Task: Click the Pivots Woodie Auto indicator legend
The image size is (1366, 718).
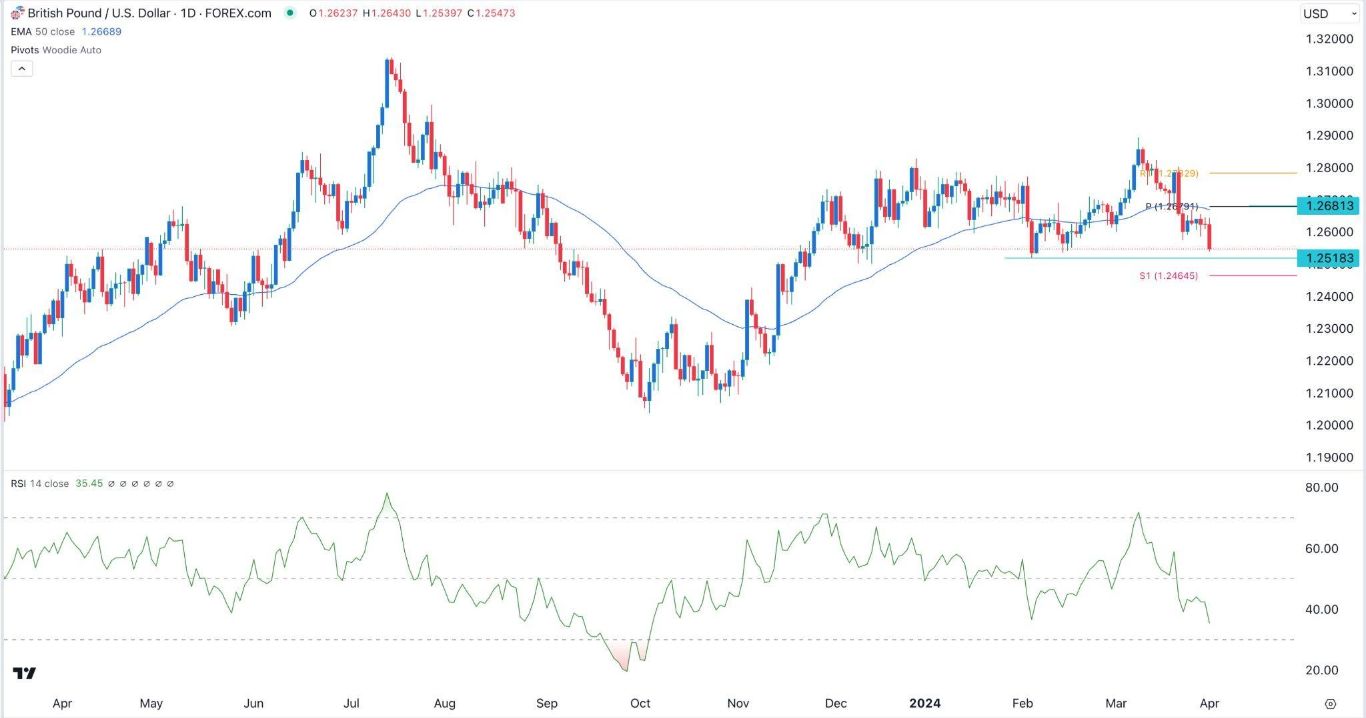Action: tap(57, 50)
